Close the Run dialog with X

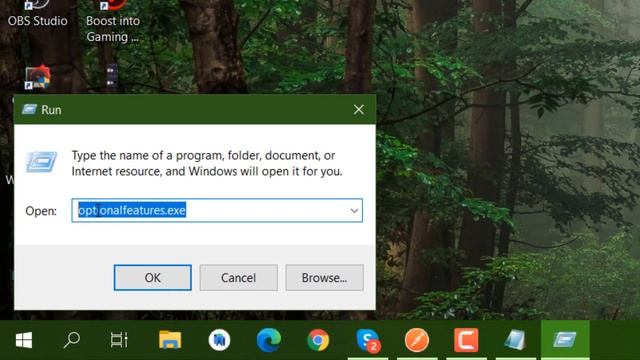[x=359, y=109]
